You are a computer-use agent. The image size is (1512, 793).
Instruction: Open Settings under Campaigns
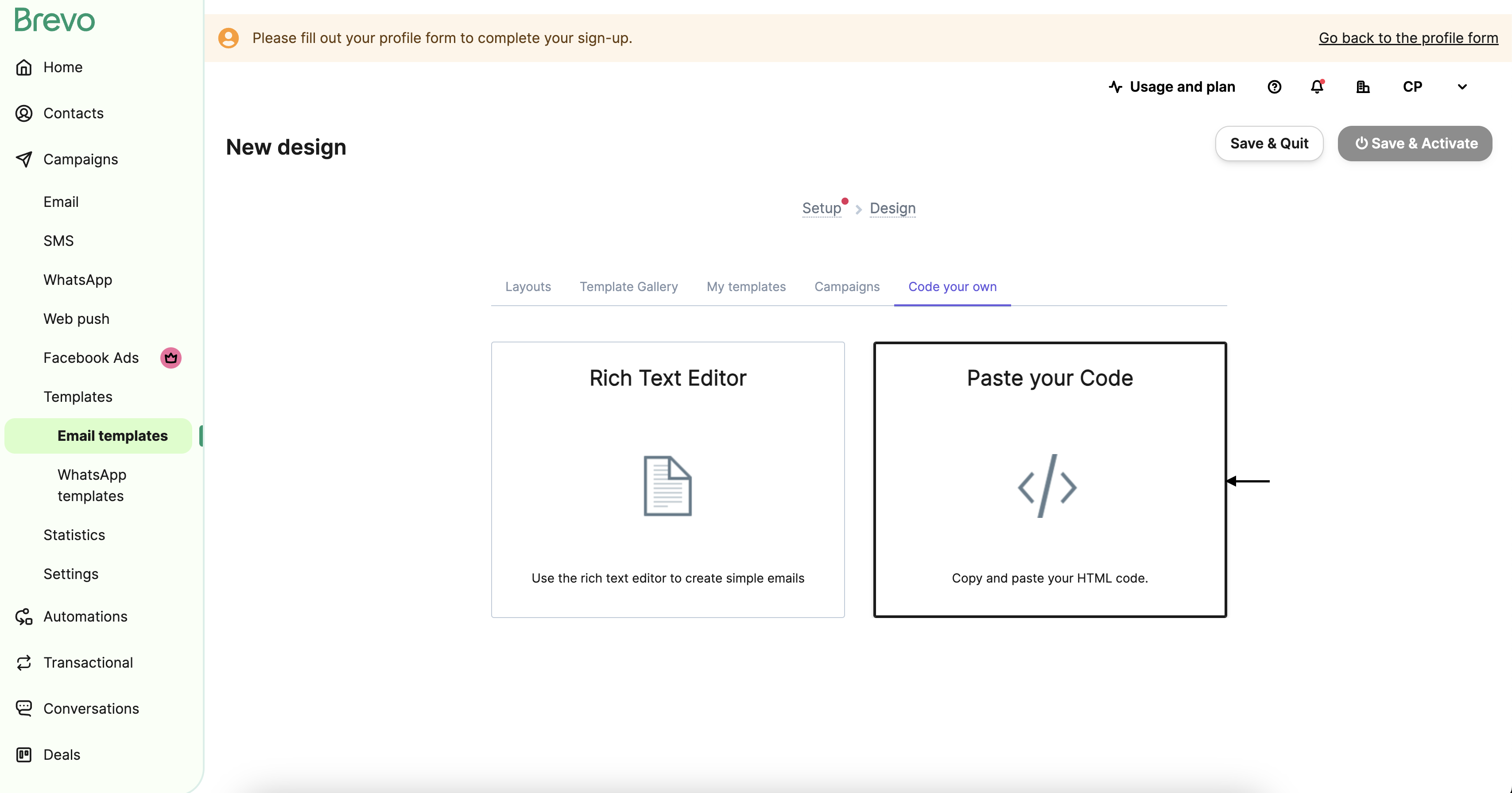(x=71, y=574)
